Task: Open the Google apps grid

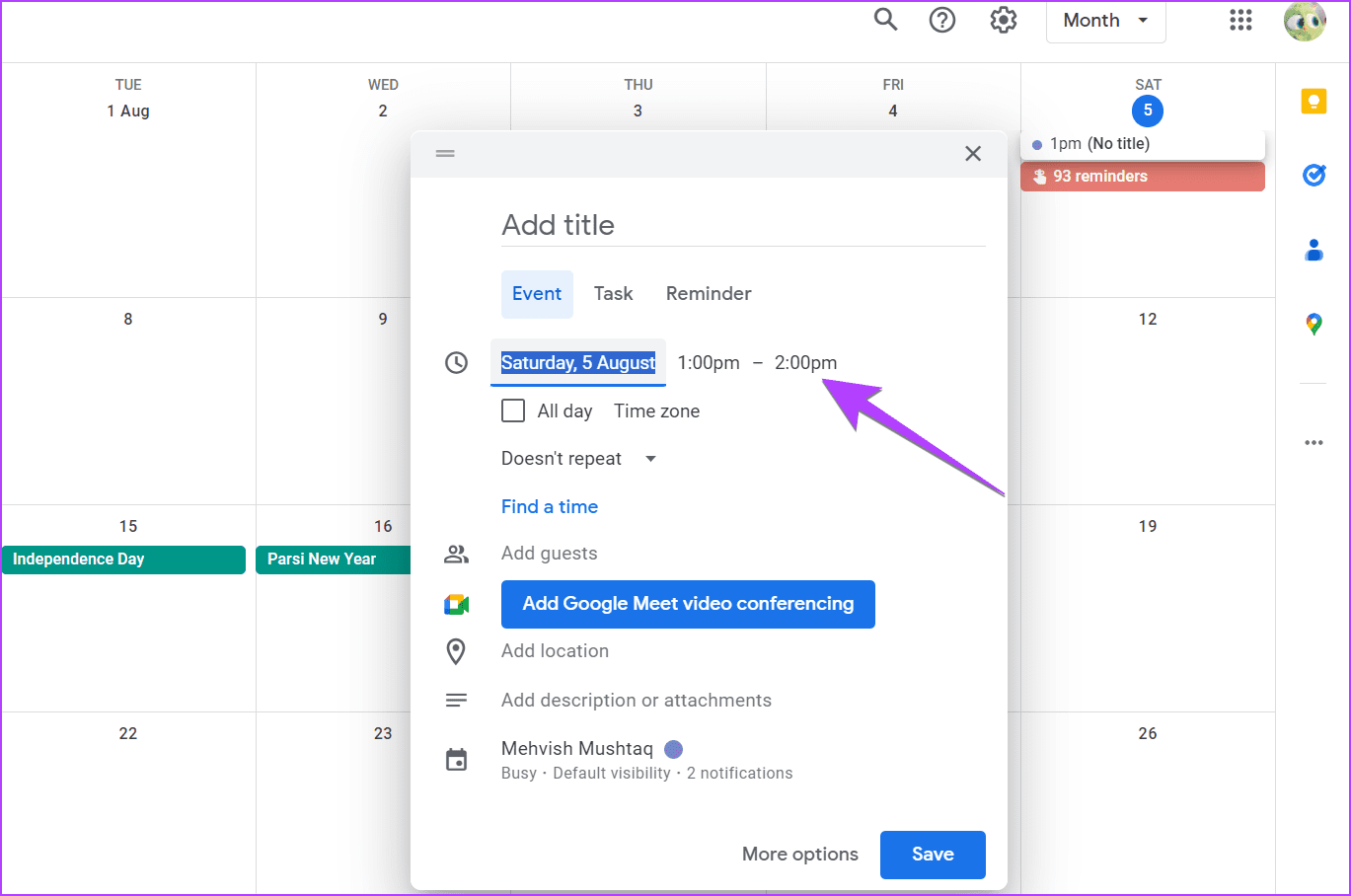Action: click(1240, 20)
